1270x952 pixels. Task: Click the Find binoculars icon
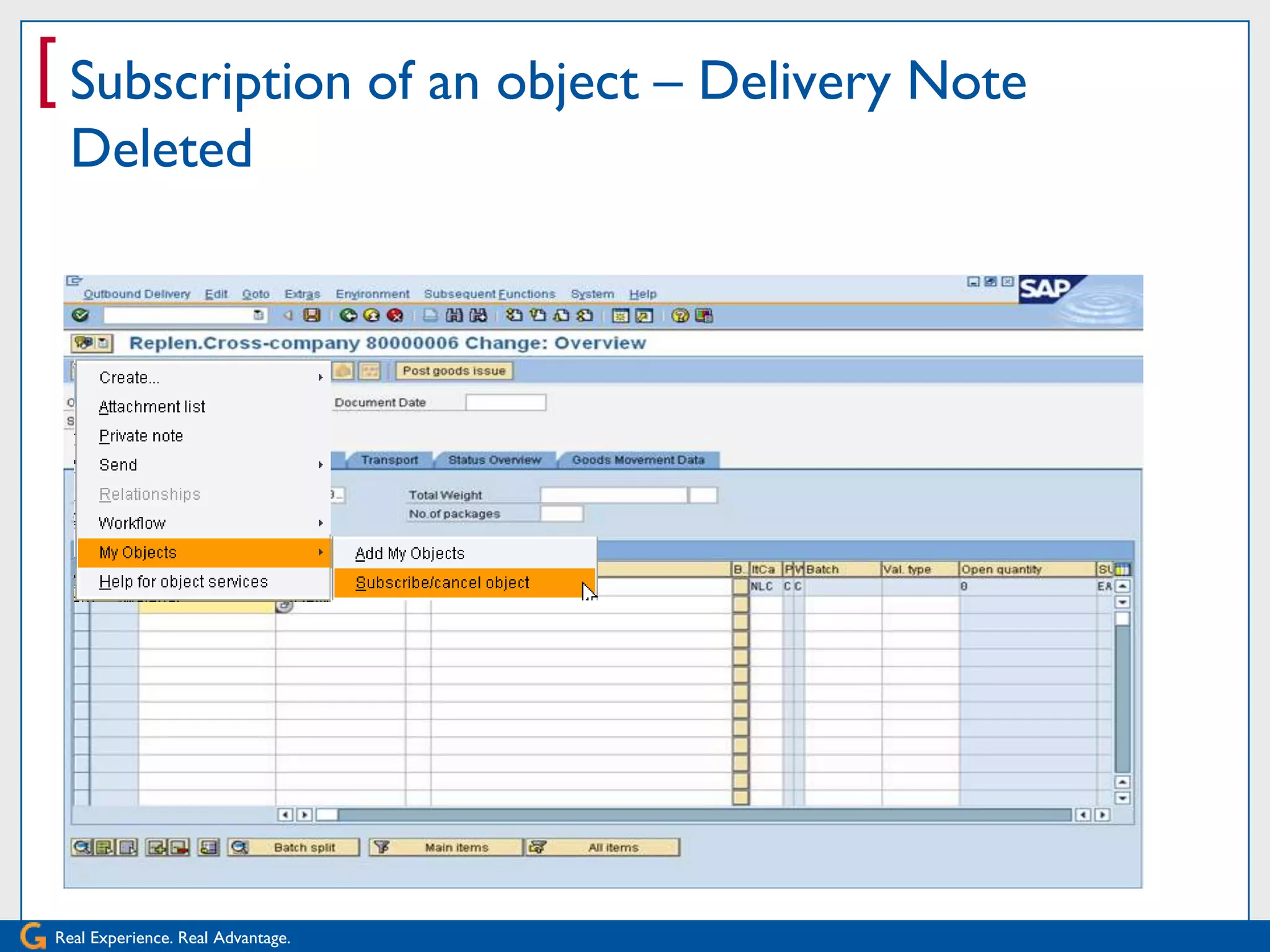(x=454, y=315)
